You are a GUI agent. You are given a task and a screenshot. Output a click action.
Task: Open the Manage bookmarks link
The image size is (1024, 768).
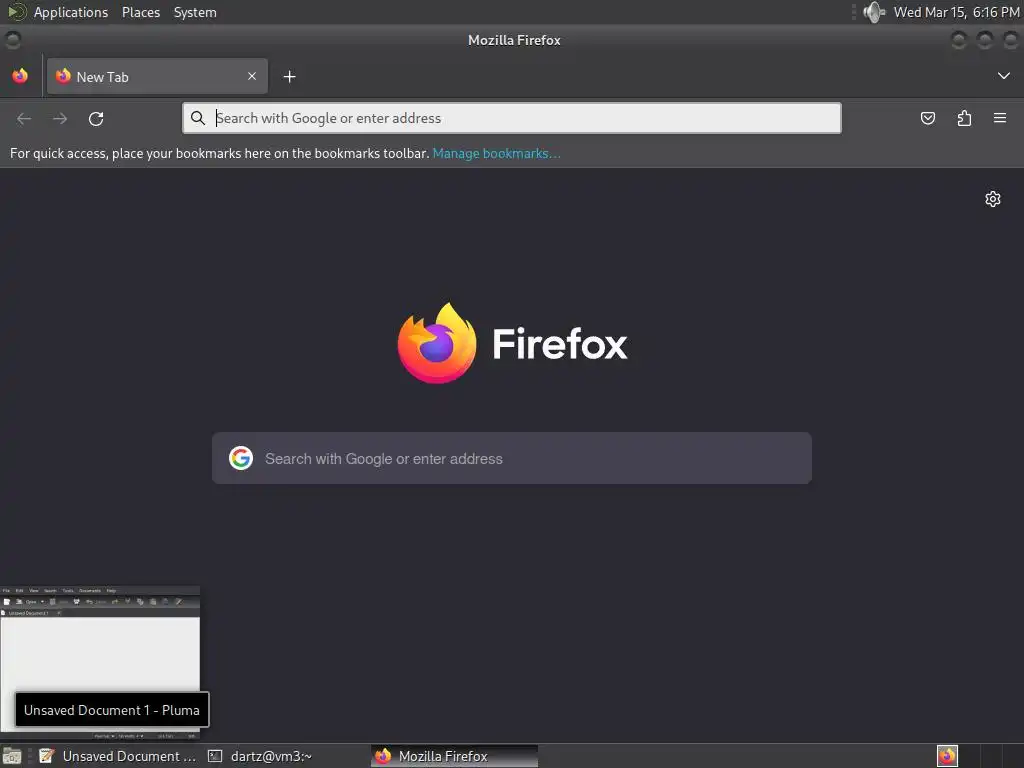tap(496, 153)
